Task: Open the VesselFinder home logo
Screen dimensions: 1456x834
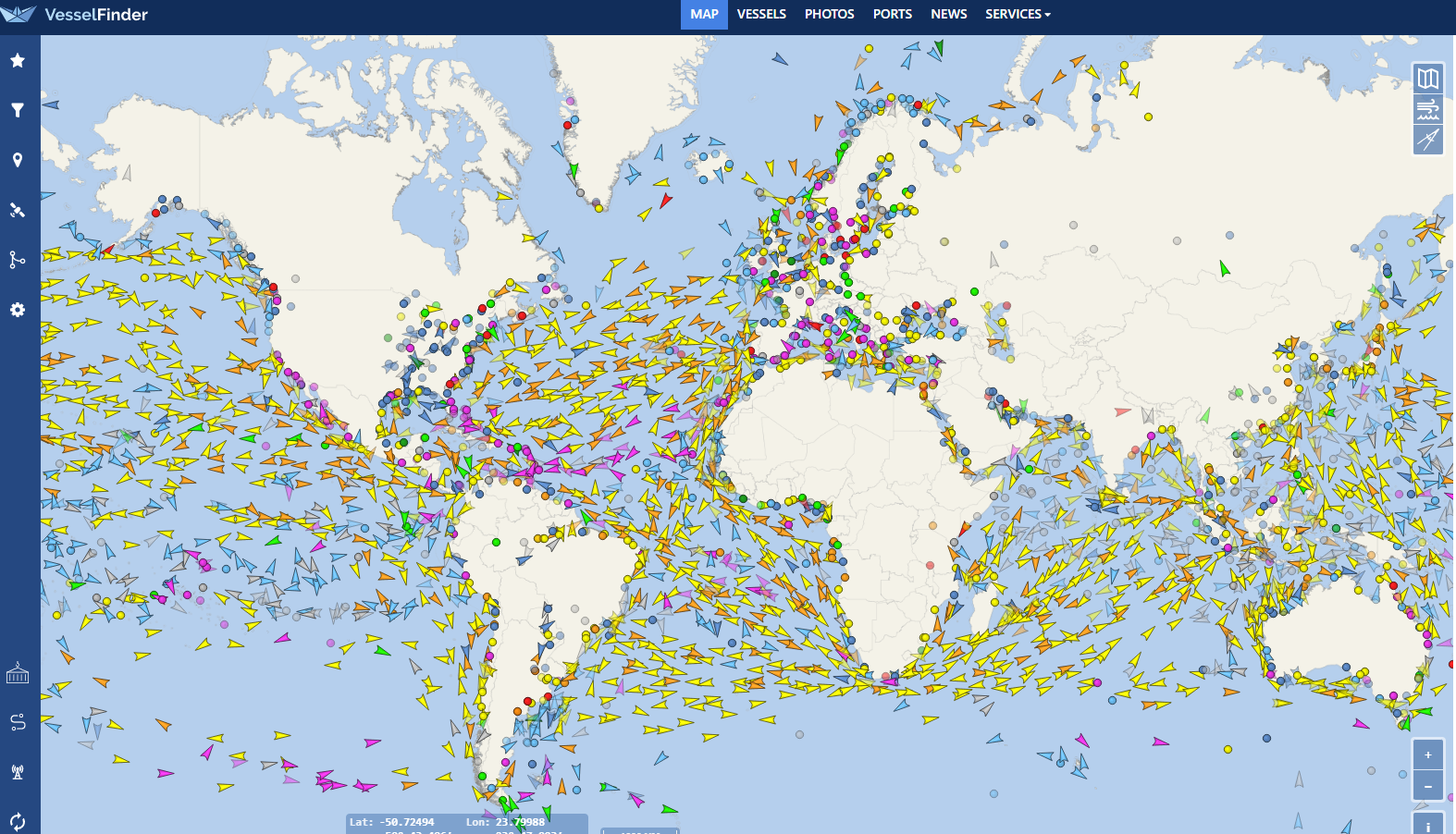Action: click(74, 14)
